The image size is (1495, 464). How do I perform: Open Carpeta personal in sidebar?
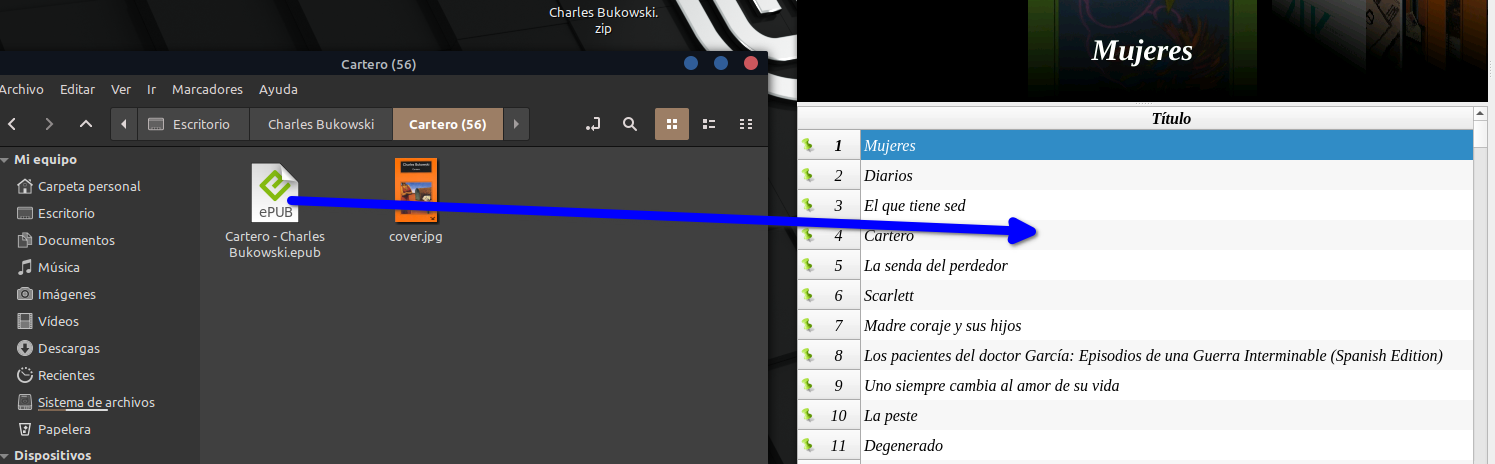coord(89,186)
